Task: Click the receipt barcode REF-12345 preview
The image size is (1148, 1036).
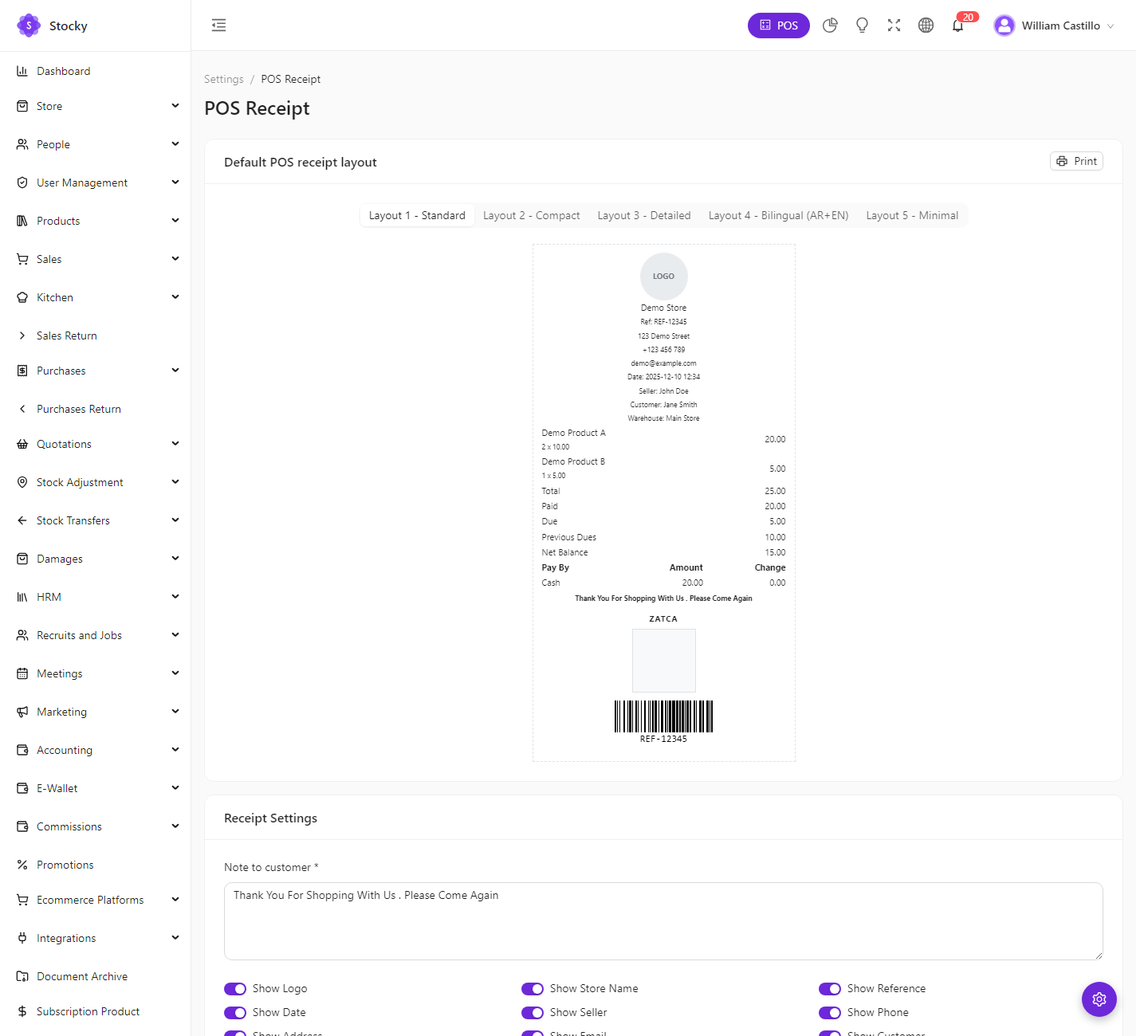Action: click(x=663, y=722)
